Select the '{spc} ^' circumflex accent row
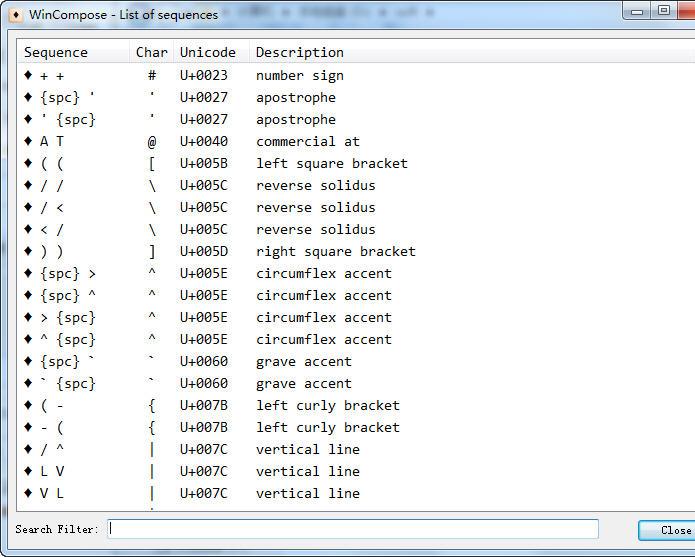 356,296
